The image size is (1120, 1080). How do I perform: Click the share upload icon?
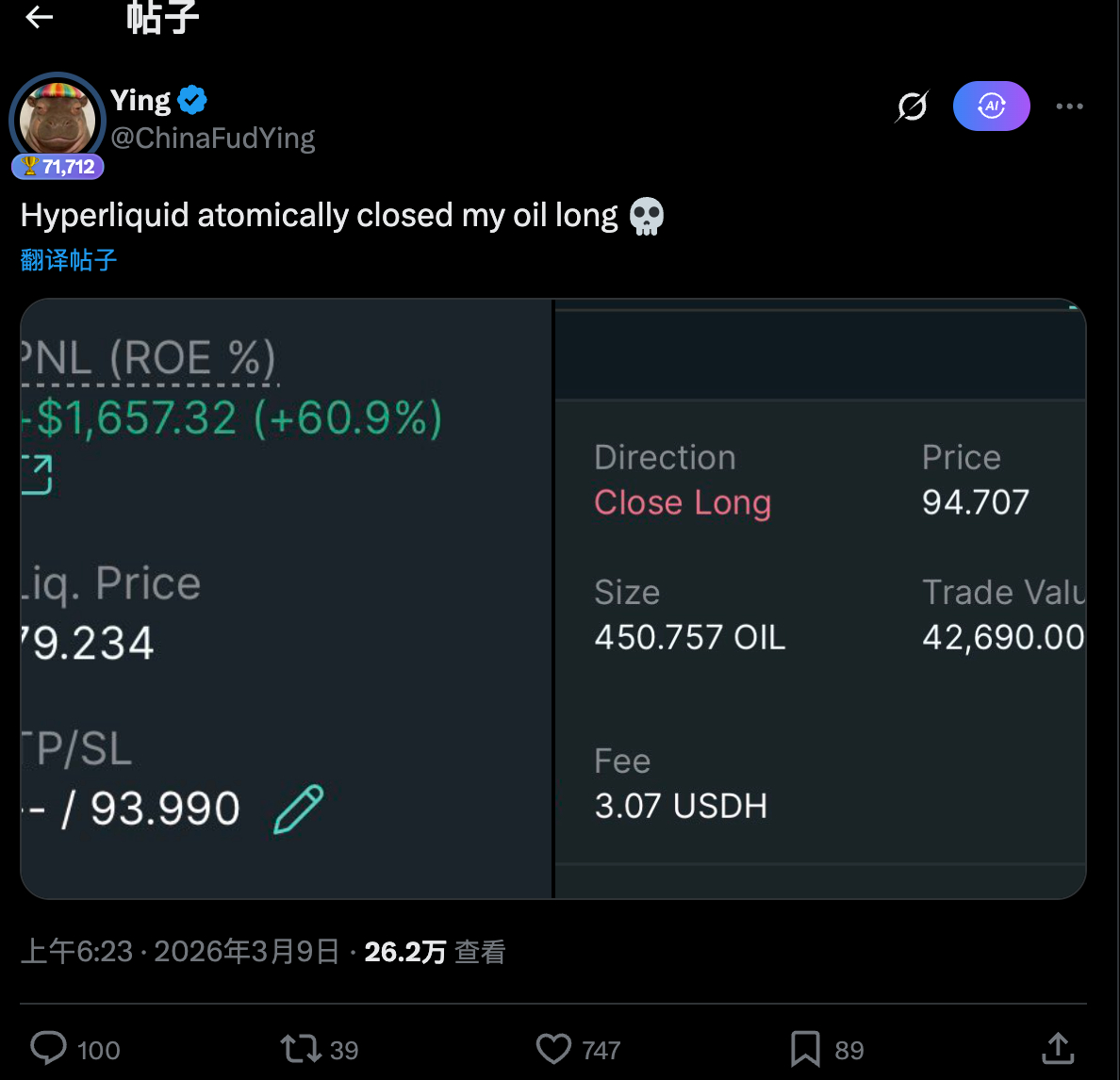click(x=1058, y=1048)
